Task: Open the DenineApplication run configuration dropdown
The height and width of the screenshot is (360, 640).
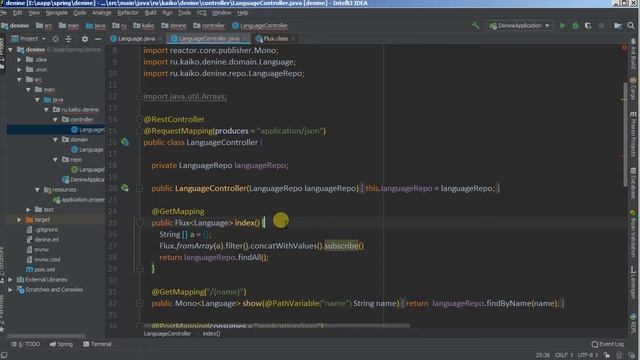Action: [x=520, y=25]
